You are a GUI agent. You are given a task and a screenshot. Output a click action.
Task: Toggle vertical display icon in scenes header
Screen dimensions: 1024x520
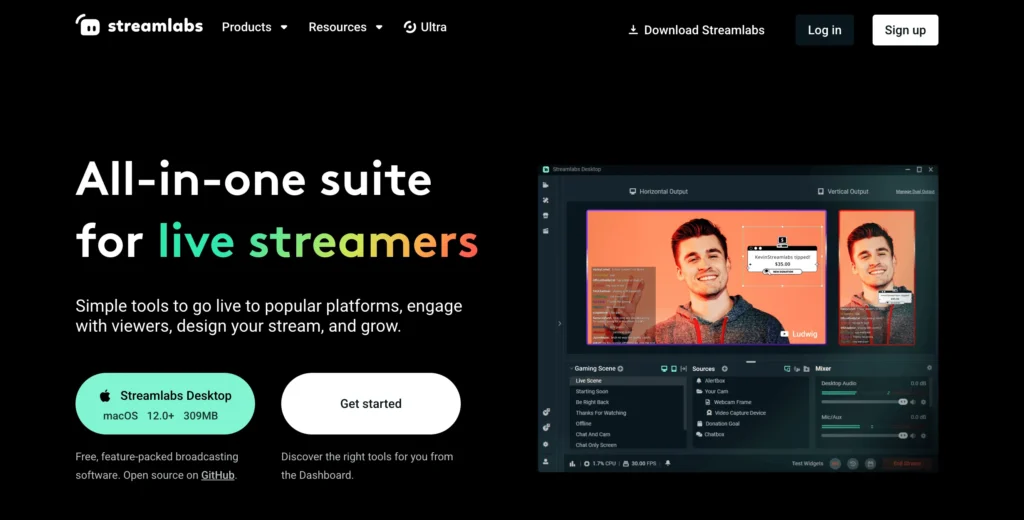pos(674,368)
